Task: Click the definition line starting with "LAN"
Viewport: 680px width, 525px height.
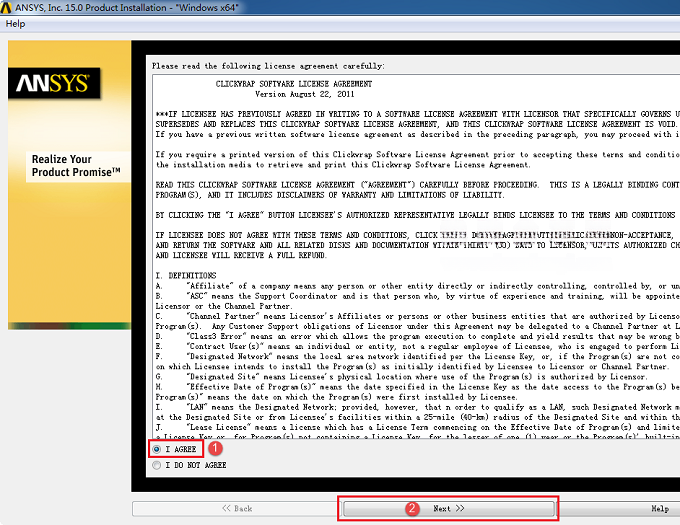Action: pos(418,407)
